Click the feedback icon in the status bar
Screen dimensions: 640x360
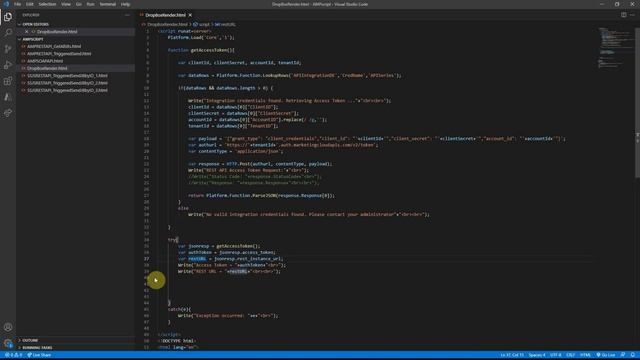click(623, 355)
